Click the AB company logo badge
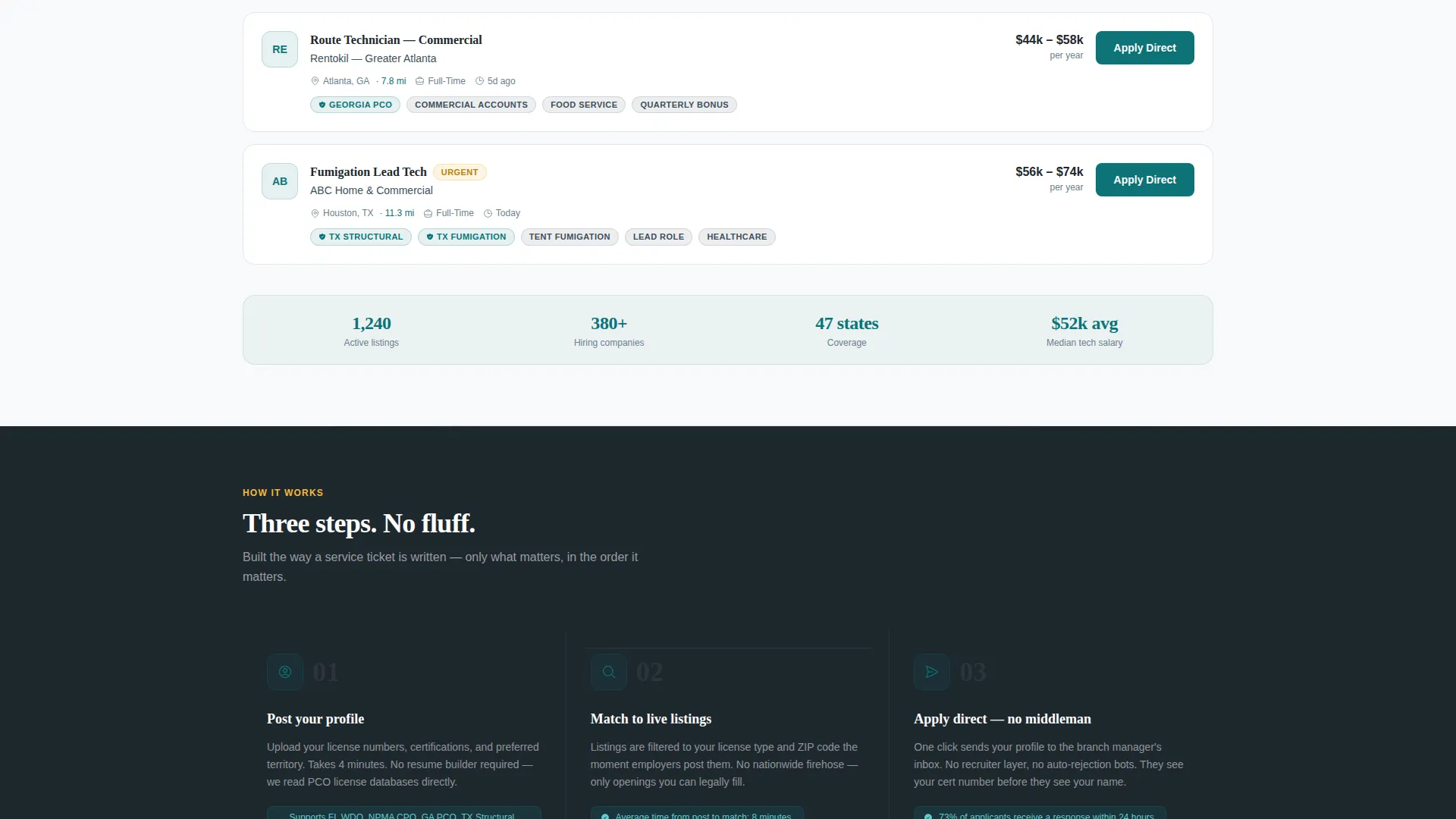This screenshot has height=819, width=1456. [x=280, y=181]
